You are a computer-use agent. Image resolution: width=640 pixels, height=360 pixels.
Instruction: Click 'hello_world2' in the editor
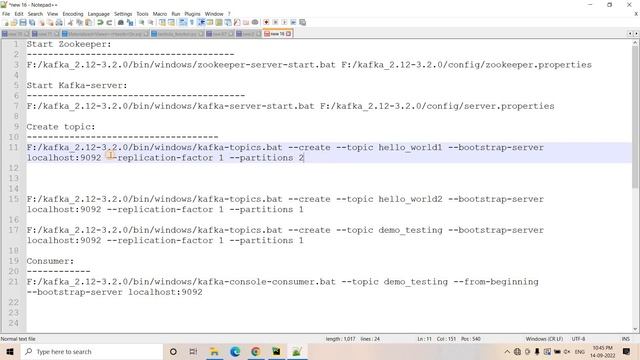tap(410, 199)
